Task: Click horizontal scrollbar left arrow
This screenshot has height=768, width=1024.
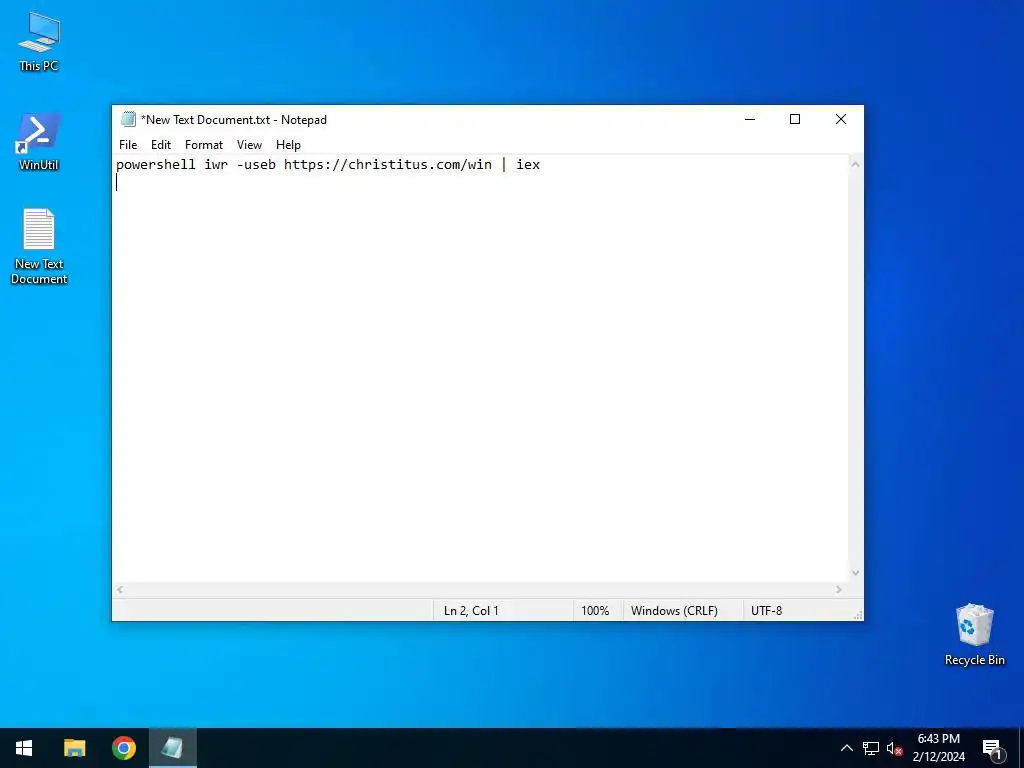Action: [120, 590]
